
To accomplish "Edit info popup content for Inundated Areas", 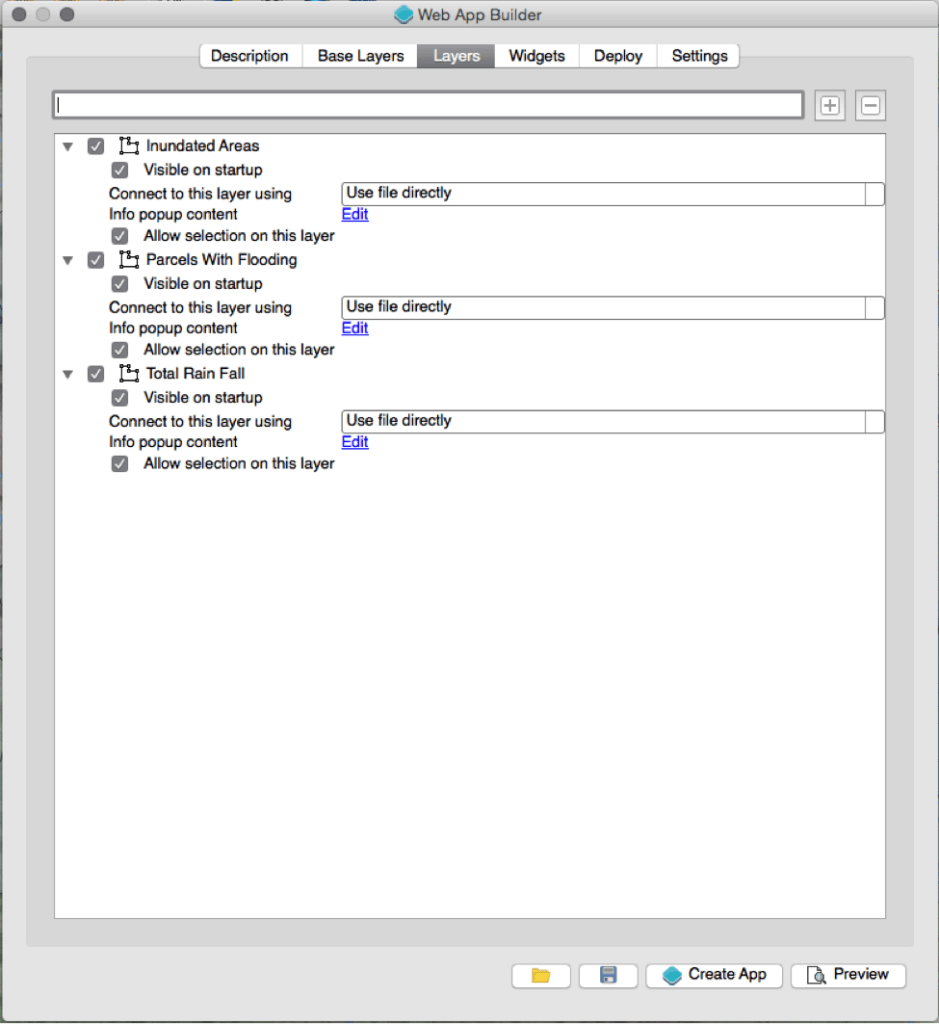I will tap(355, 214).
